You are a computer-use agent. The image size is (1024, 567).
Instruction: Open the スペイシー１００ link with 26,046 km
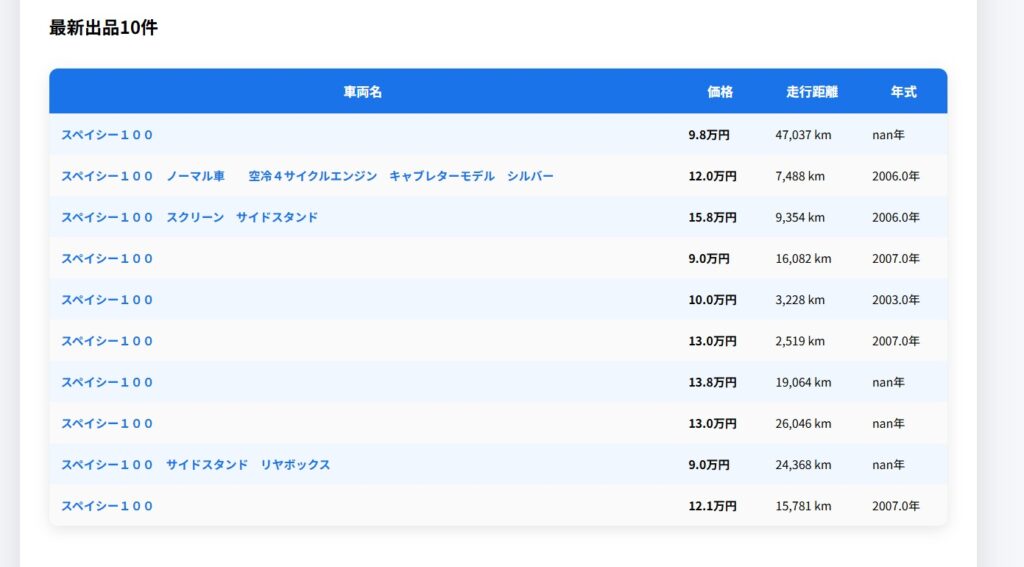(107, 424)
